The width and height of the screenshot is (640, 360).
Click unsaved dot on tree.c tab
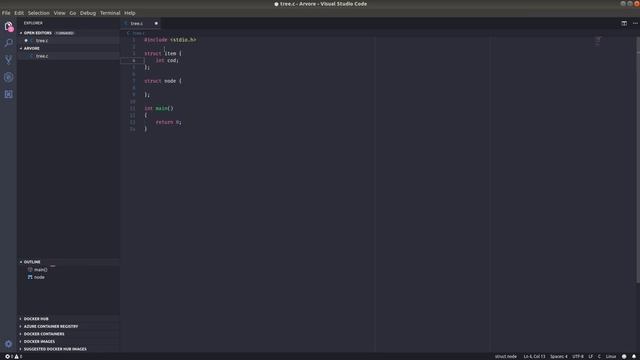click(x=156, y=23)
